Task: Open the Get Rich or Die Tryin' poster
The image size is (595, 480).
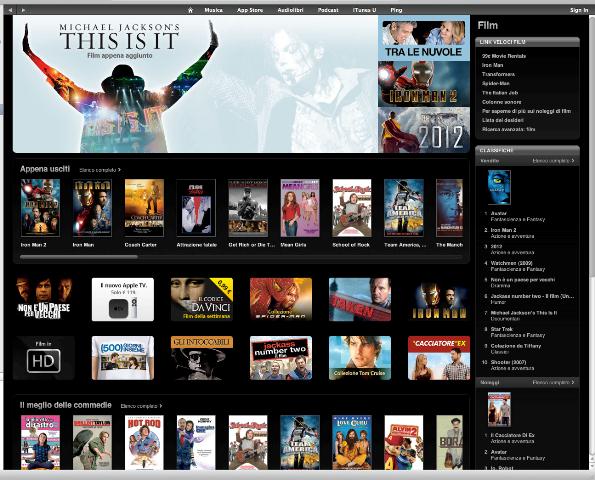Action: click(x=248, y=208)
